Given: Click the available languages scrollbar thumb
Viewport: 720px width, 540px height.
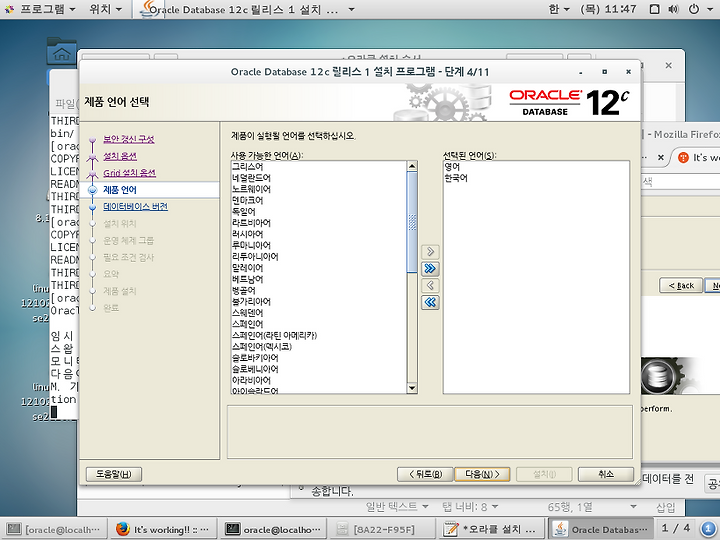Looking at the screenshot, I should pyautogui.click(x=412, y=222).
